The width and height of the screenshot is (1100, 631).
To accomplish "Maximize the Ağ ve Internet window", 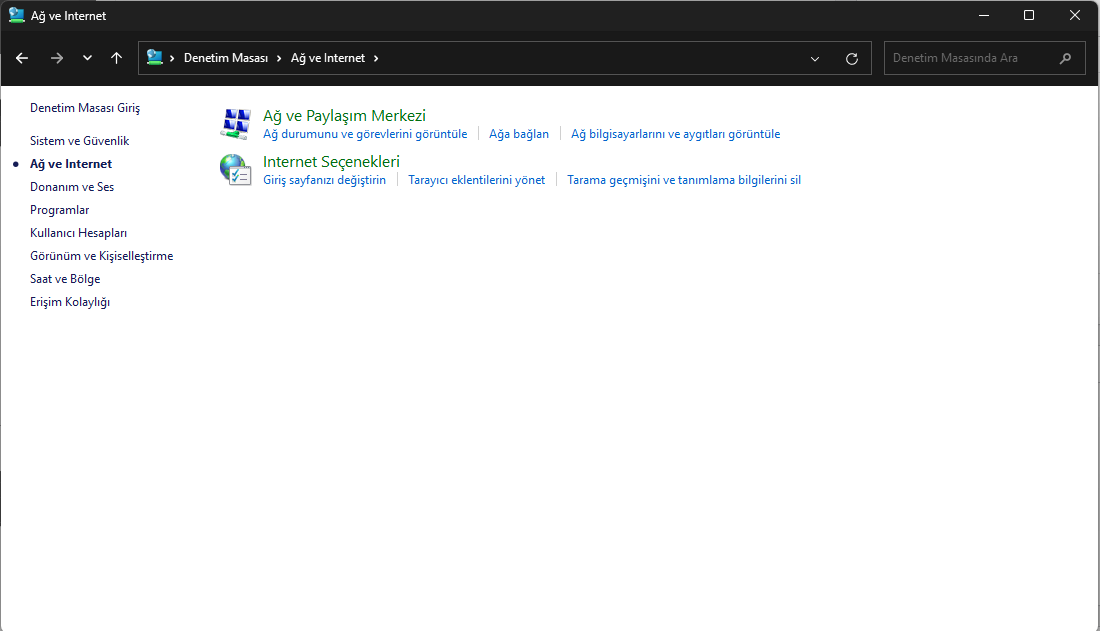I will 1029,15.
